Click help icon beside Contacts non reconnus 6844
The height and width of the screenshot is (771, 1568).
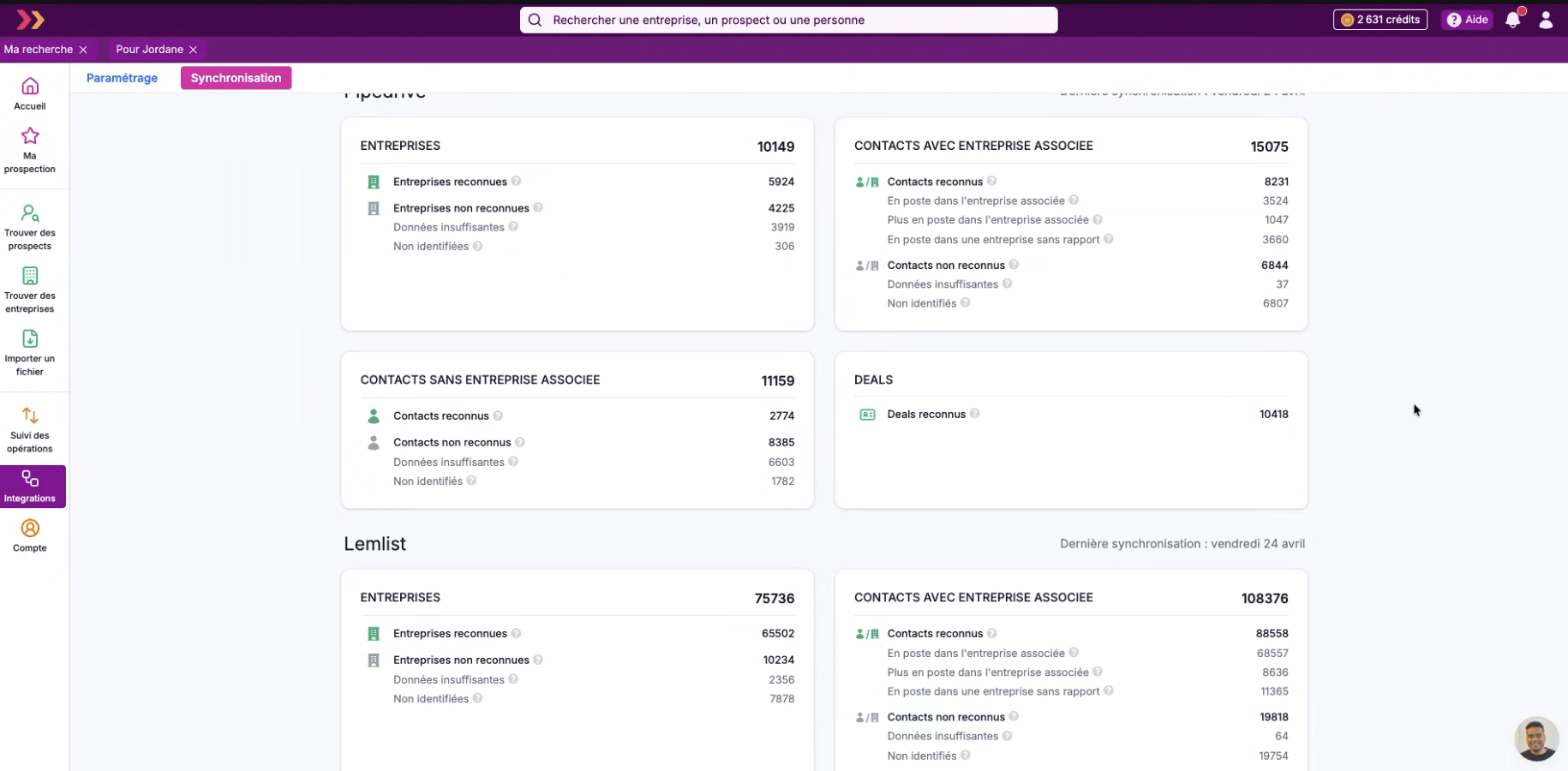click(x=1014, y=265)
